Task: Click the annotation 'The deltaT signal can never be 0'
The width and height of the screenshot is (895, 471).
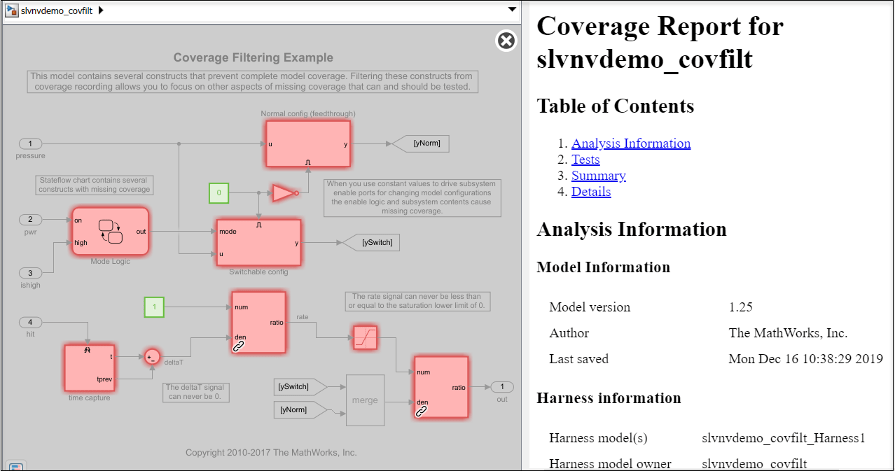Action: [x=196, y=392]
